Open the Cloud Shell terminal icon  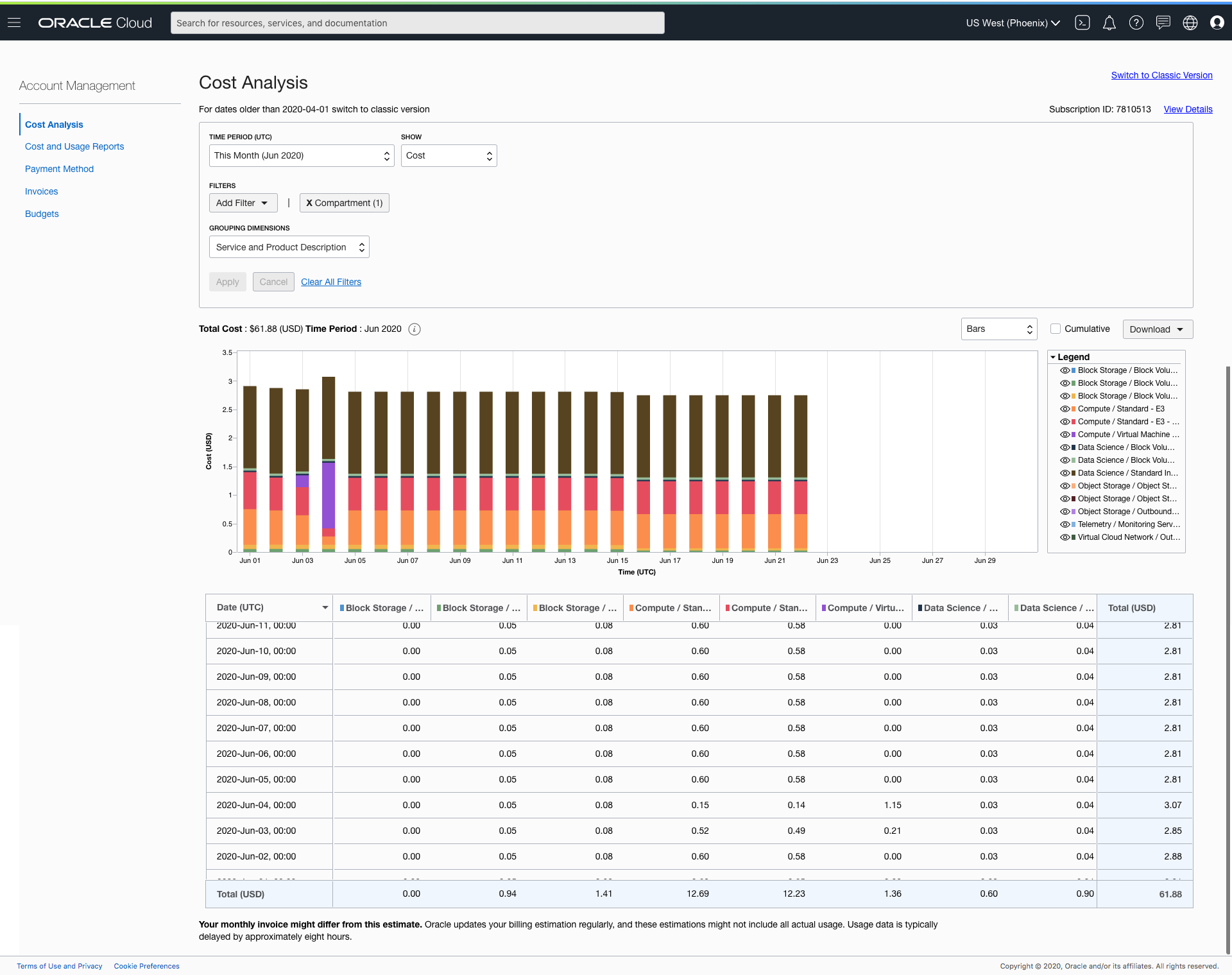coord(1082,22)
